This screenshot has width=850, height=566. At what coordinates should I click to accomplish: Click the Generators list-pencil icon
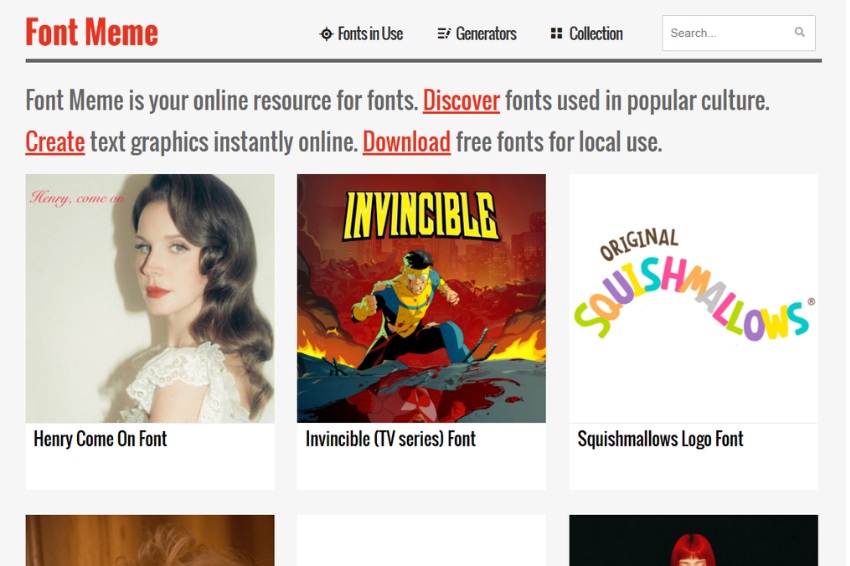[444, 34]
